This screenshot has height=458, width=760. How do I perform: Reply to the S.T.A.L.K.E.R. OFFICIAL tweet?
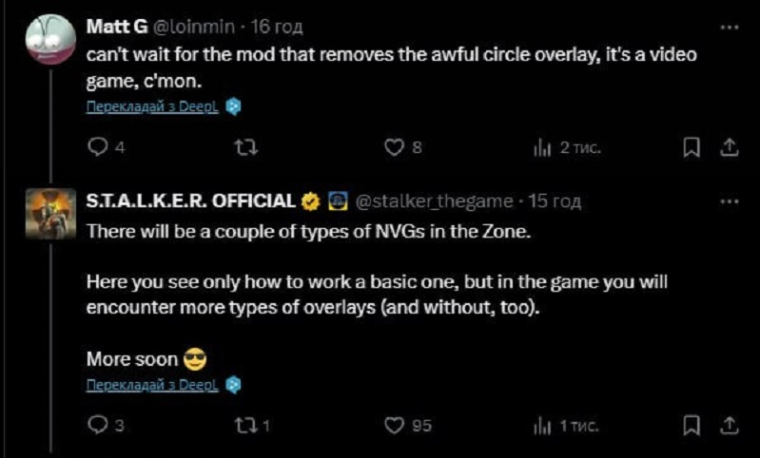pyautogui.click(x=98, y=425)
